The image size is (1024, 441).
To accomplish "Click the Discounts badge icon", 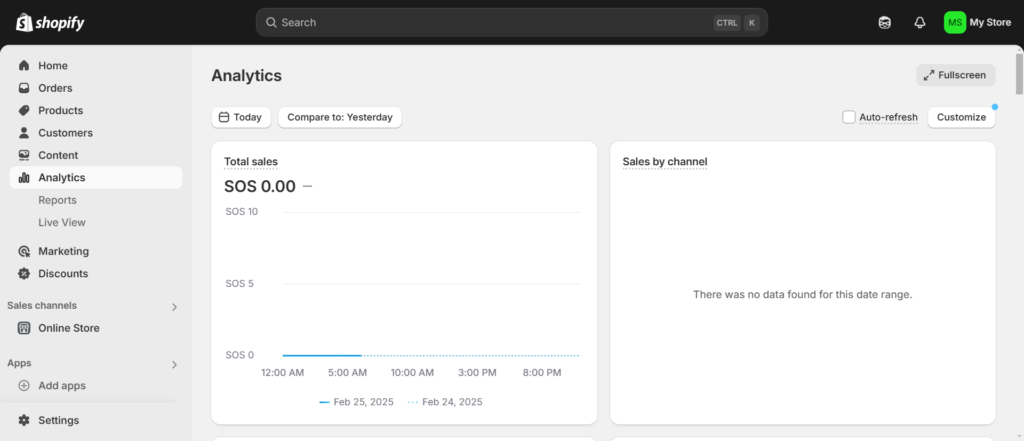I will point(24,274).
